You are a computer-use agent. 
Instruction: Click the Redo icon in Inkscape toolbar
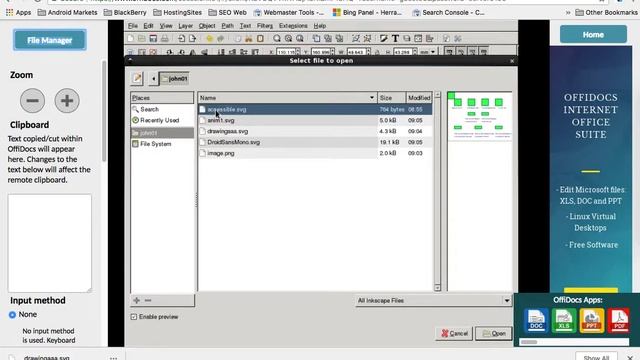pos(221,38)
